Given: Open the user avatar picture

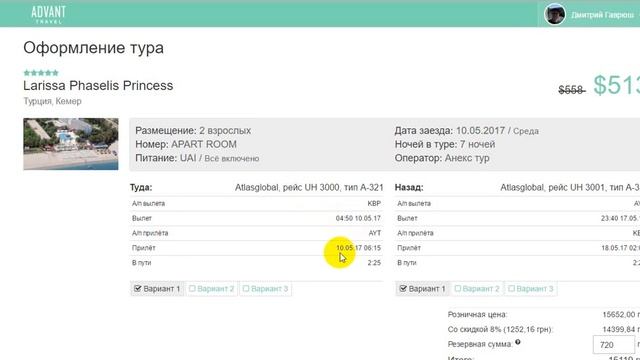Looking at the screenshot, I should (x=554, y=14).
